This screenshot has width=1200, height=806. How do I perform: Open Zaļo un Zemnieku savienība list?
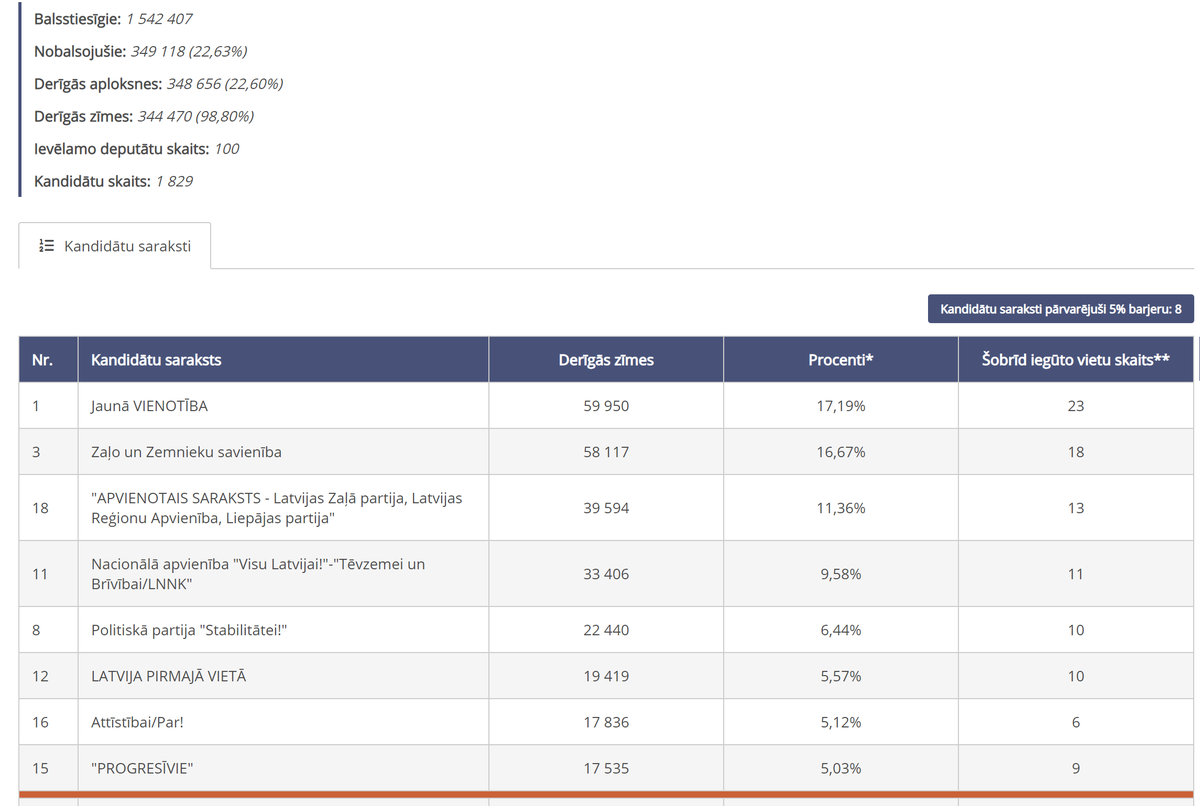186,452
